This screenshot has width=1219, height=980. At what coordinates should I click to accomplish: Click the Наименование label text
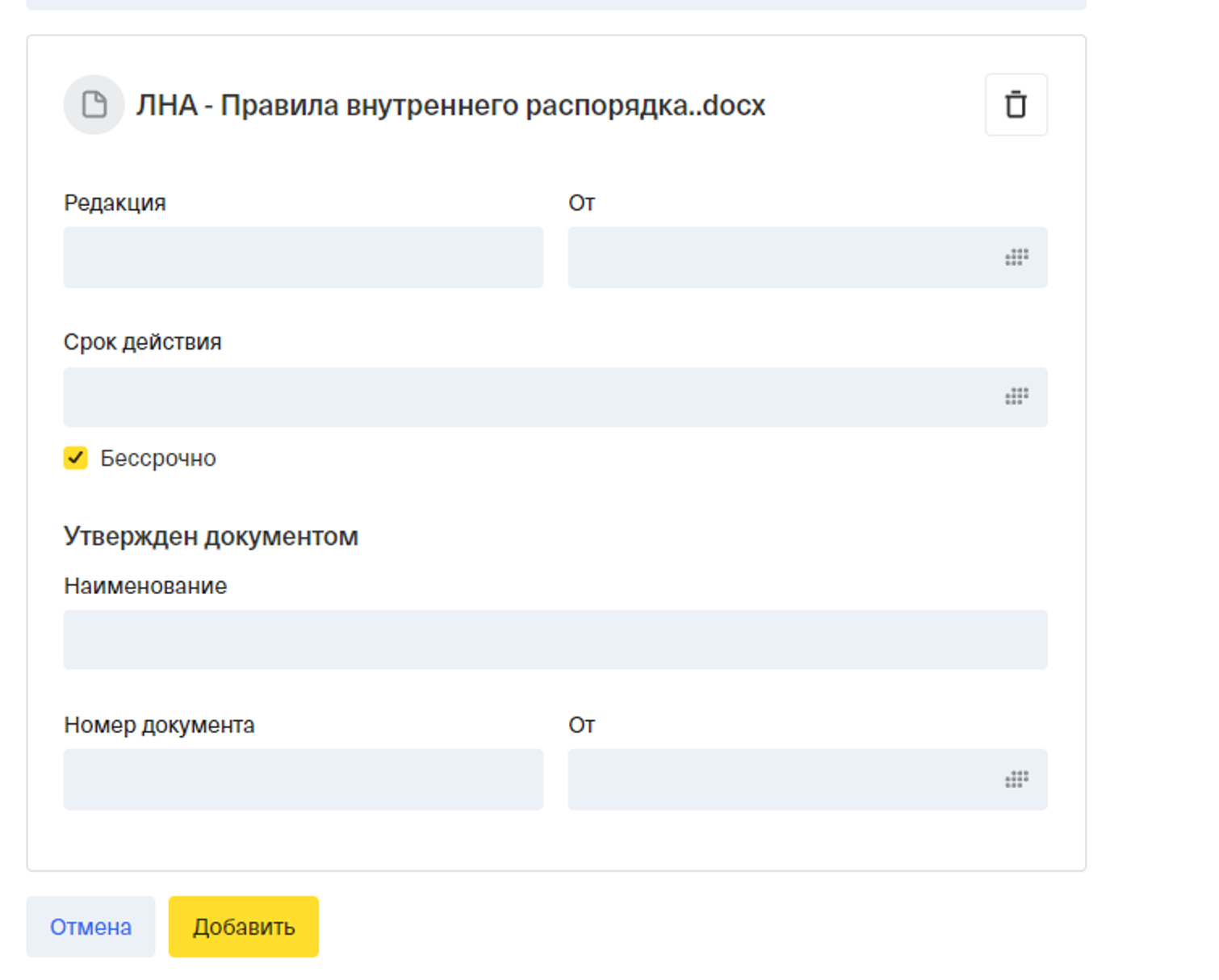(x=145, y=586)
